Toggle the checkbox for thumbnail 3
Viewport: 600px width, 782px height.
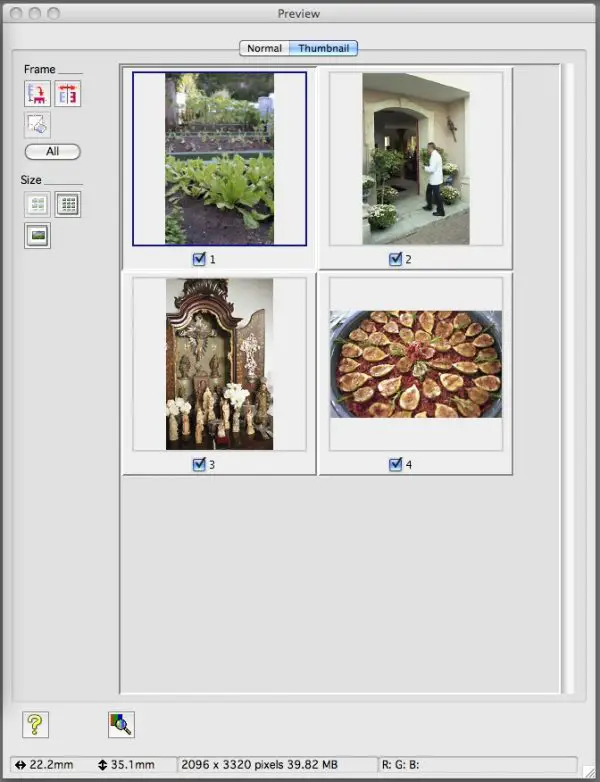[x=199, y=464]
